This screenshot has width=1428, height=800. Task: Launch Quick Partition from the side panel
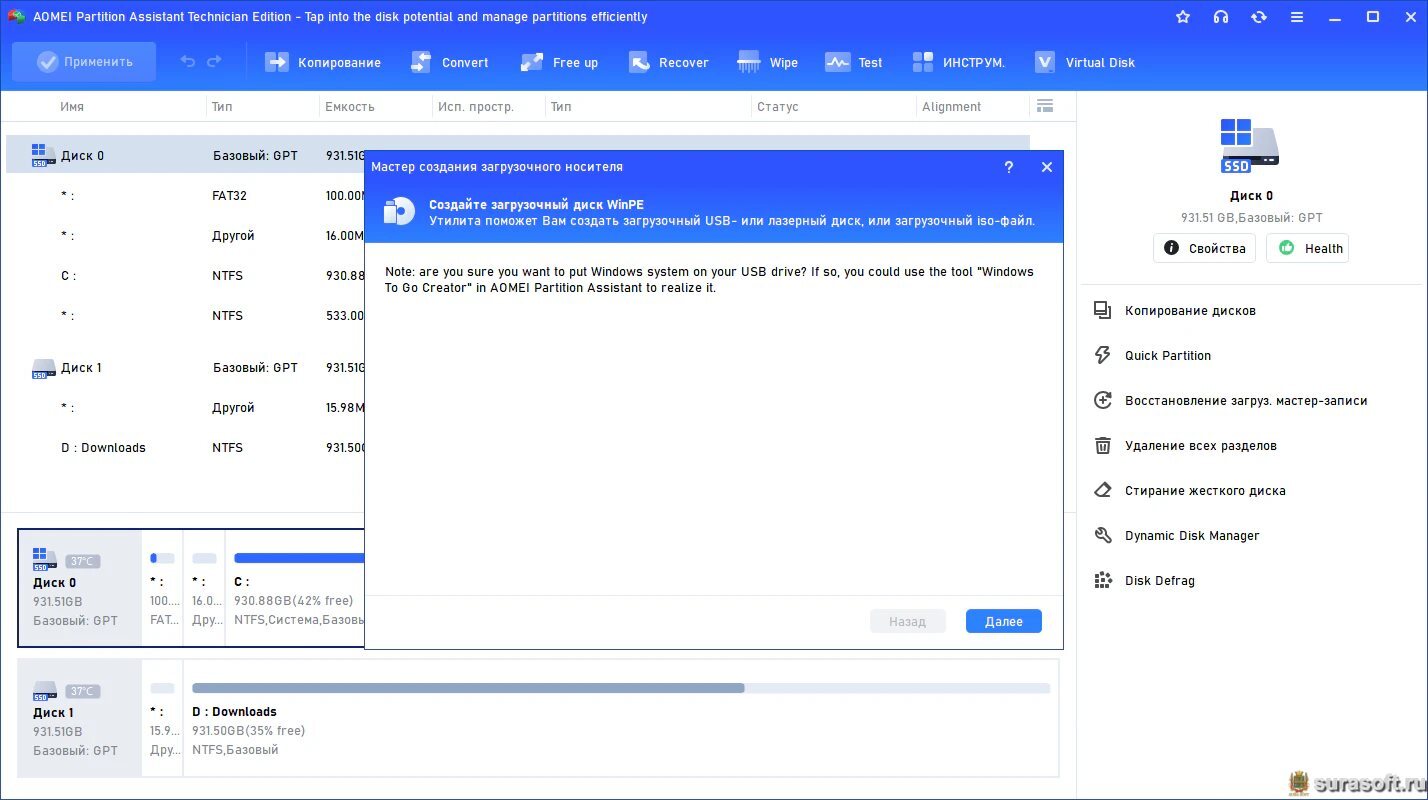click(x=1152, y=355)
